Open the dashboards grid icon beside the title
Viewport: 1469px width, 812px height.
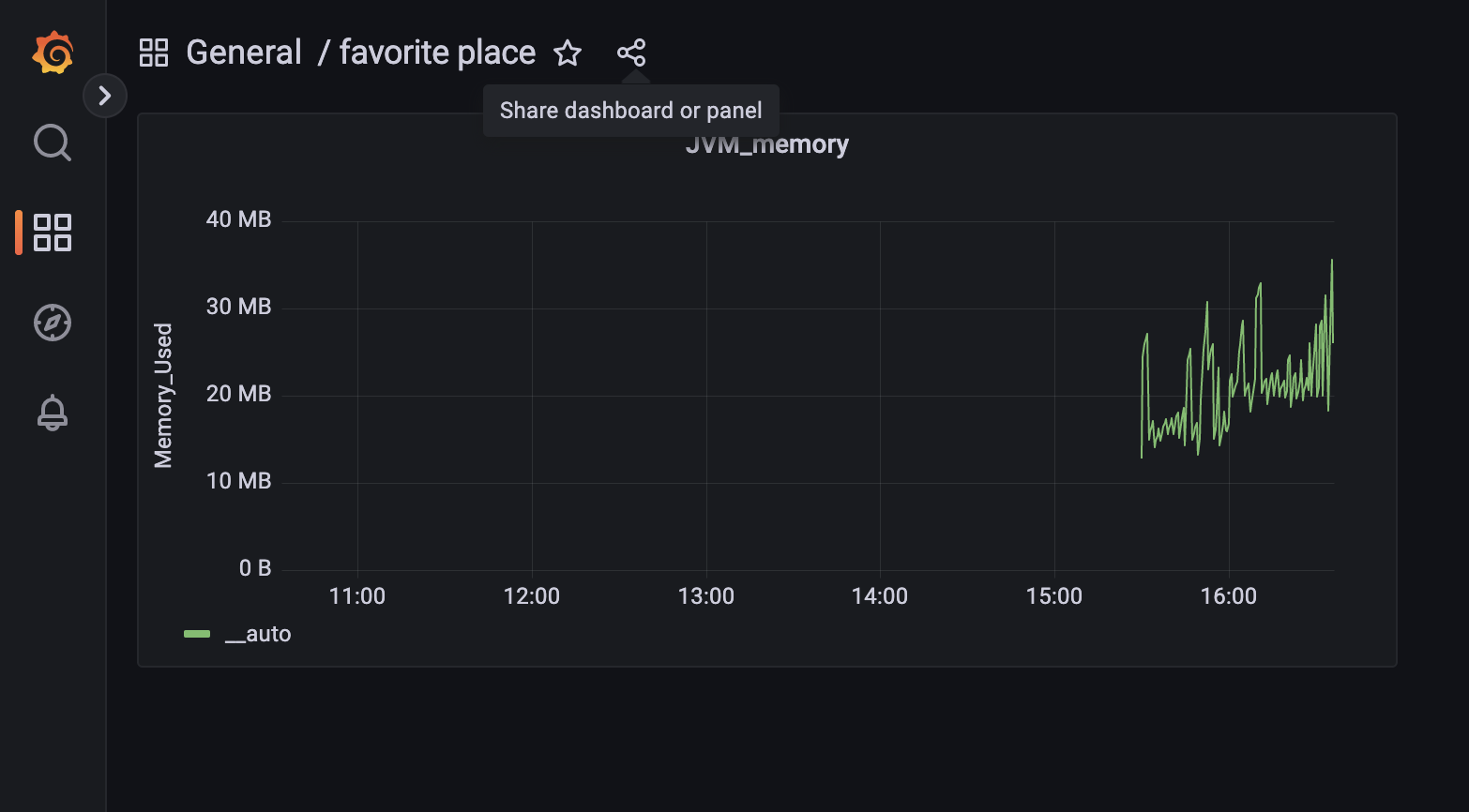coord(153,53)
